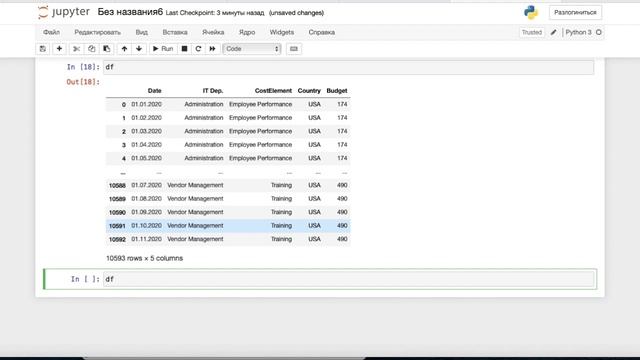Screen dimensions: 640x360
Task: Click the save and checkpoint toolbar icon
Action: 42,49
